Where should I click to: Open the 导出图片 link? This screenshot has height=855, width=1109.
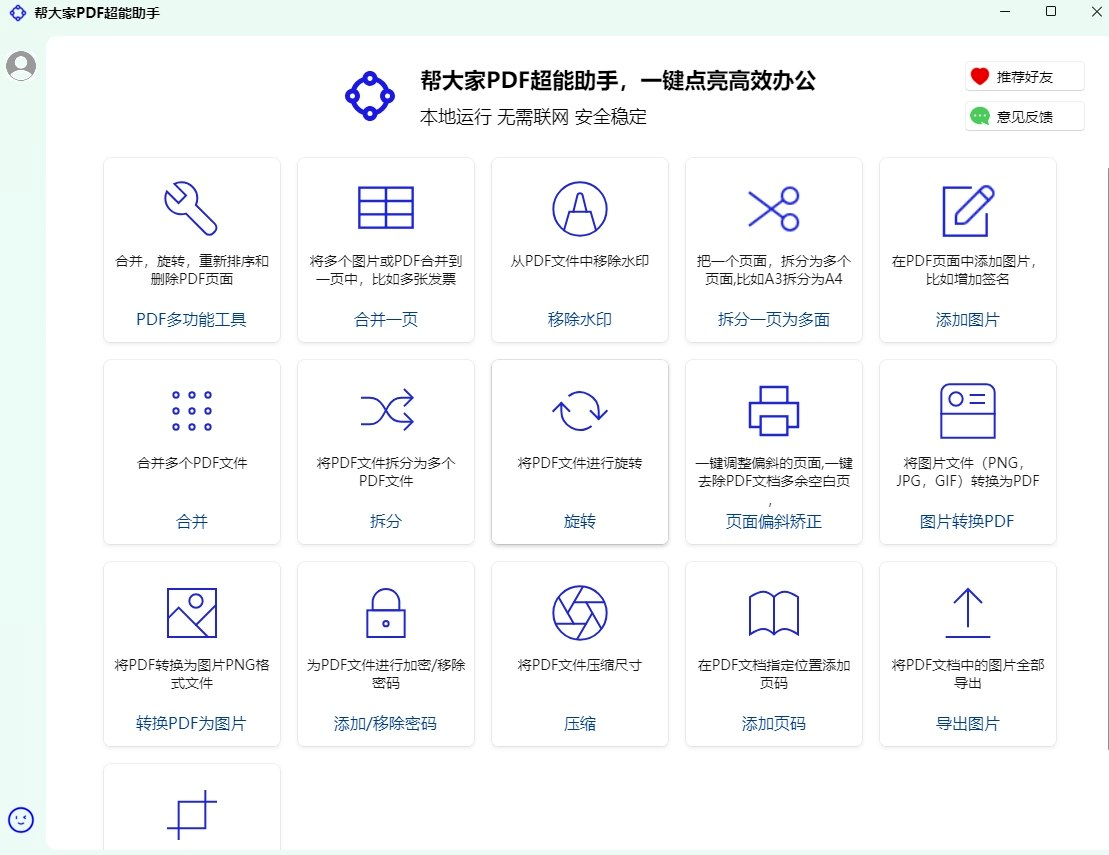click(968, 723)
